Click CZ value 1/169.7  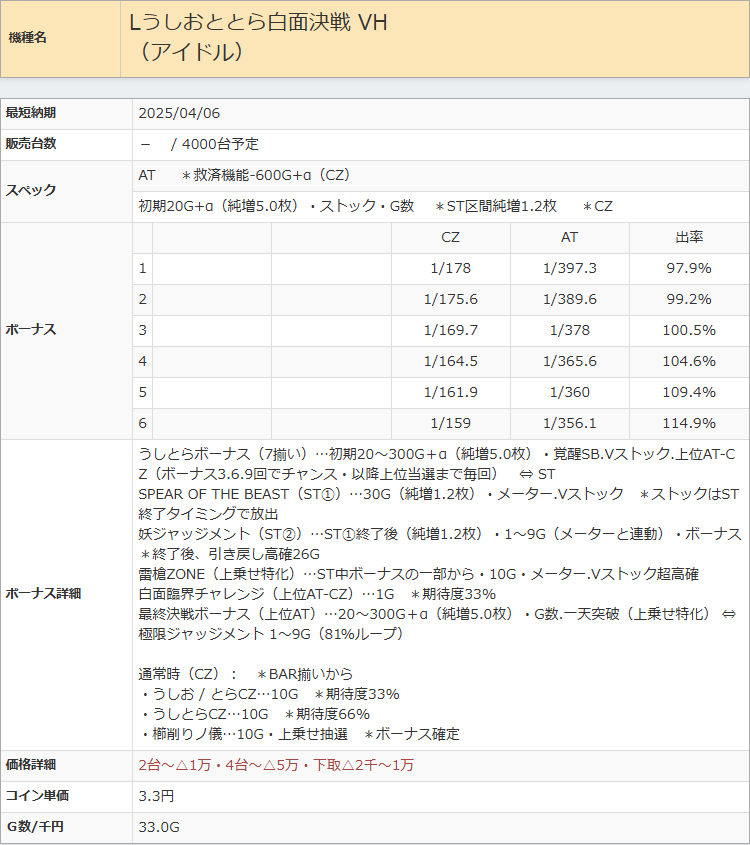tap(450, 330)
